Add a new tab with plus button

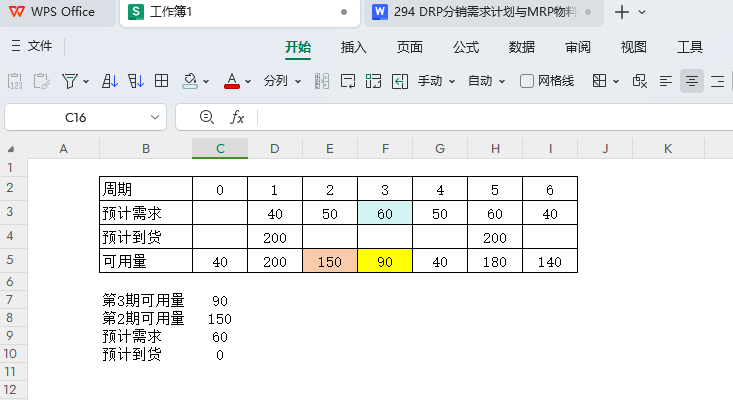pos(622,12)
